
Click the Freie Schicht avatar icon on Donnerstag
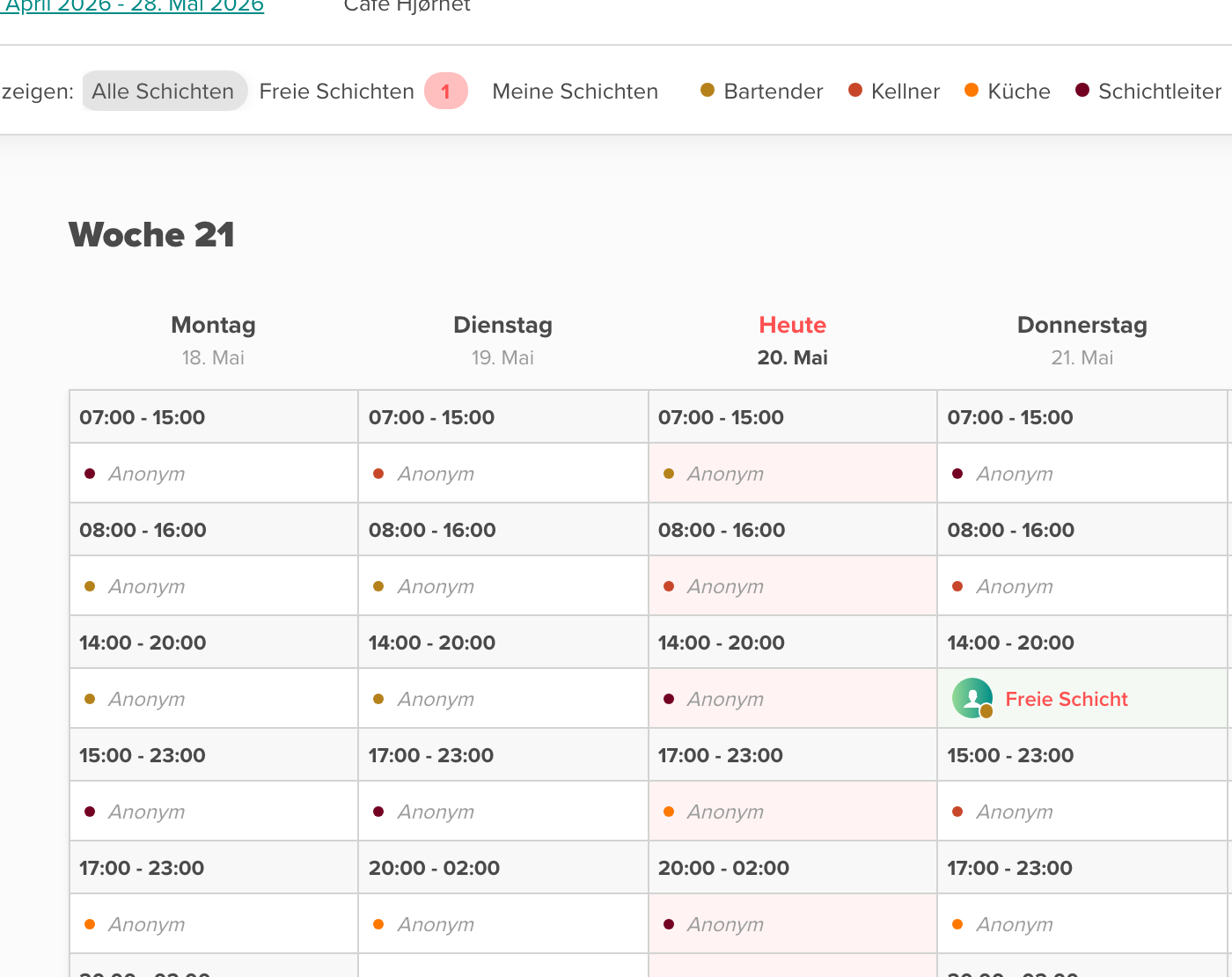[972, 699]
